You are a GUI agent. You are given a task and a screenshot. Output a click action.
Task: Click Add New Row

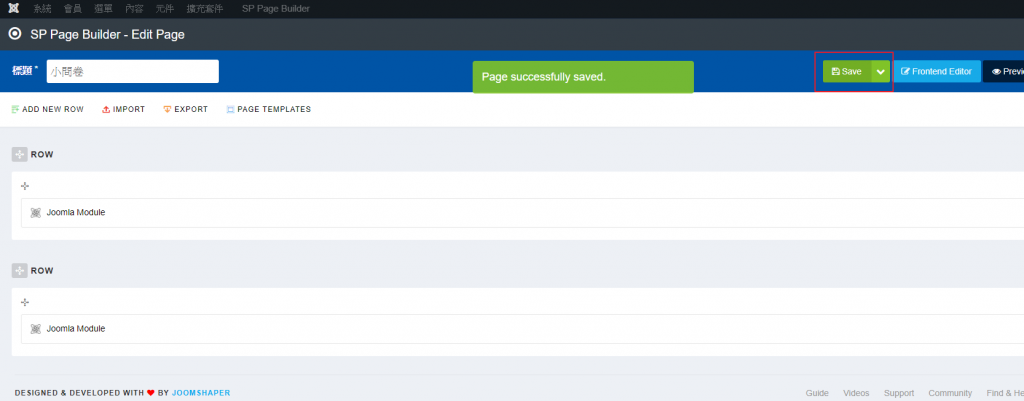(47, 109)
